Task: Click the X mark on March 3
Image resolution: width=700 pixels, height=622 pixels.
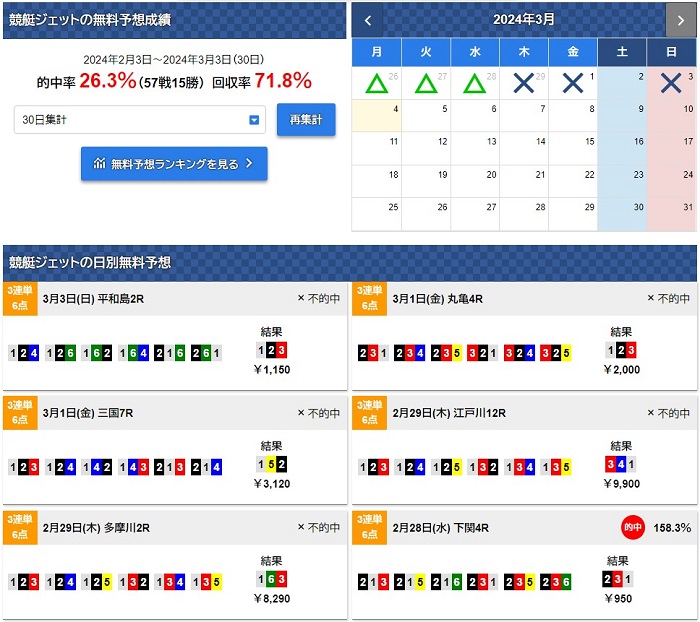Action: coord(670,84)
